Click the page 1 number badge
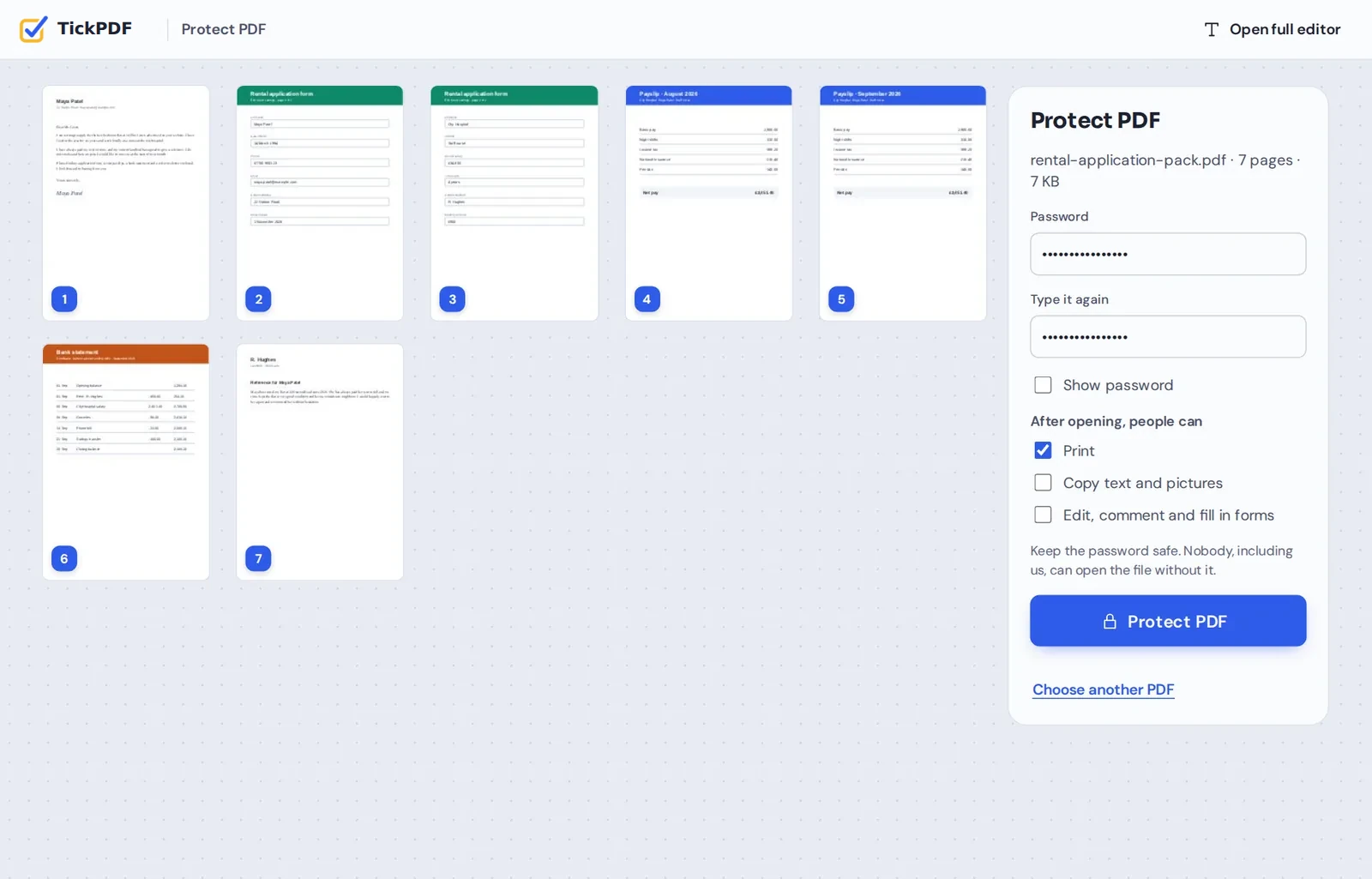This screenshot has height=879, width=1372. [64, 299]
